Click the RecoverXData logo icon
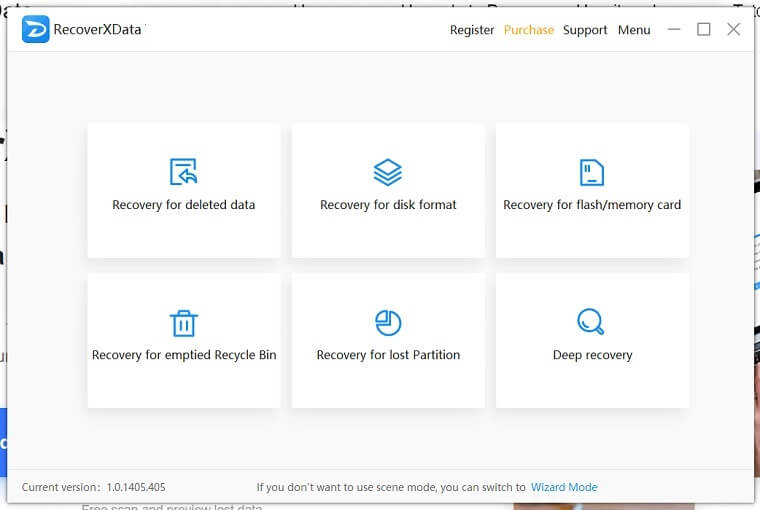 35,29
